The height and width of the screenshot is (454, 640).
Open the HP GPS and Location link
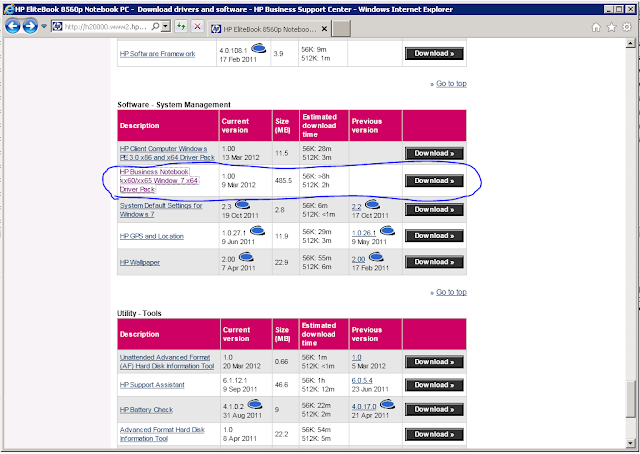pyautogui.click(x=151, y=236)
